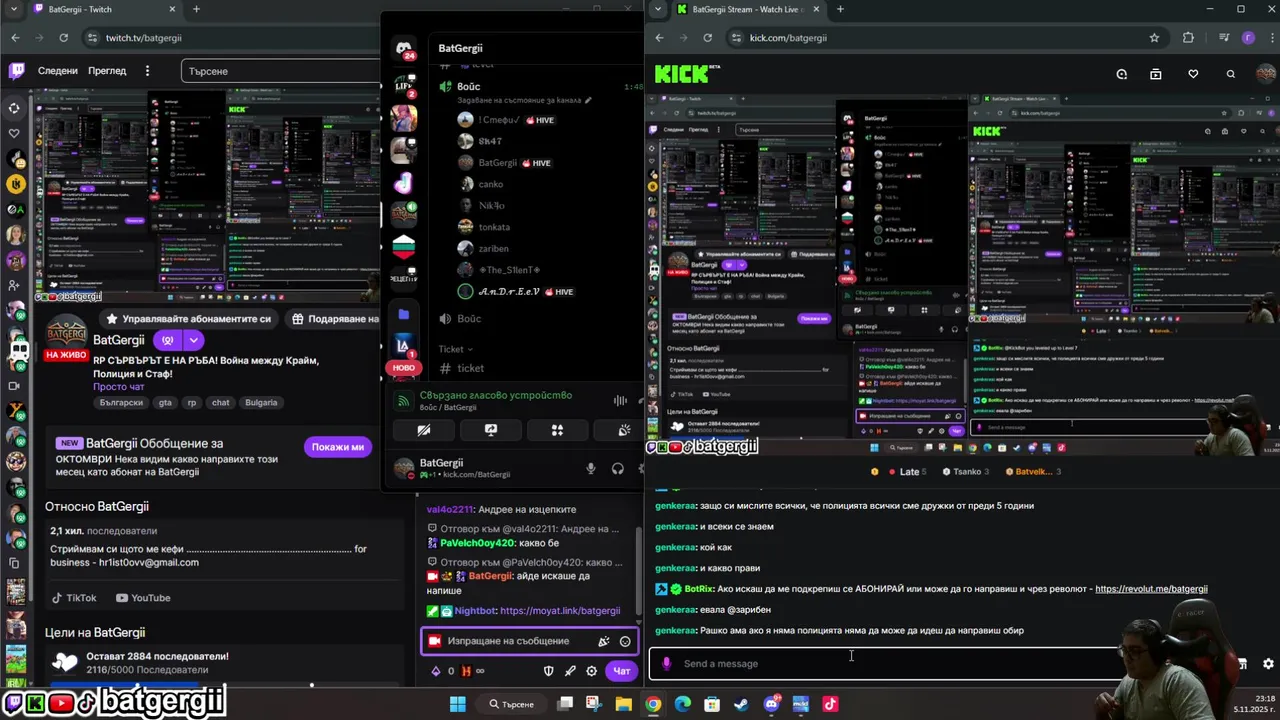Open Discord activities launcher button
The image size is (1280, 720).
tap(557, 430)
